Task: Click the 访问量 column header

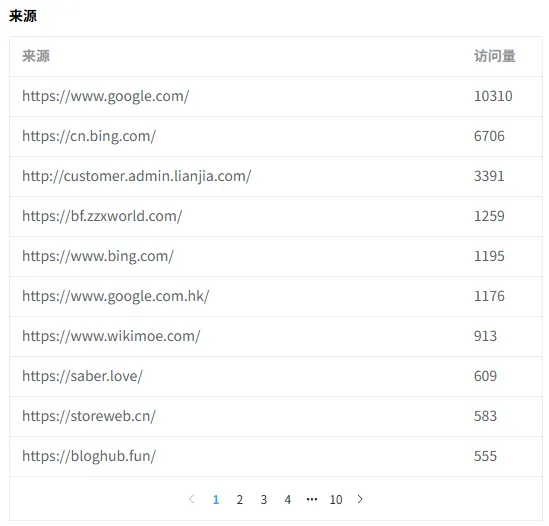Action: coord(494,56)
